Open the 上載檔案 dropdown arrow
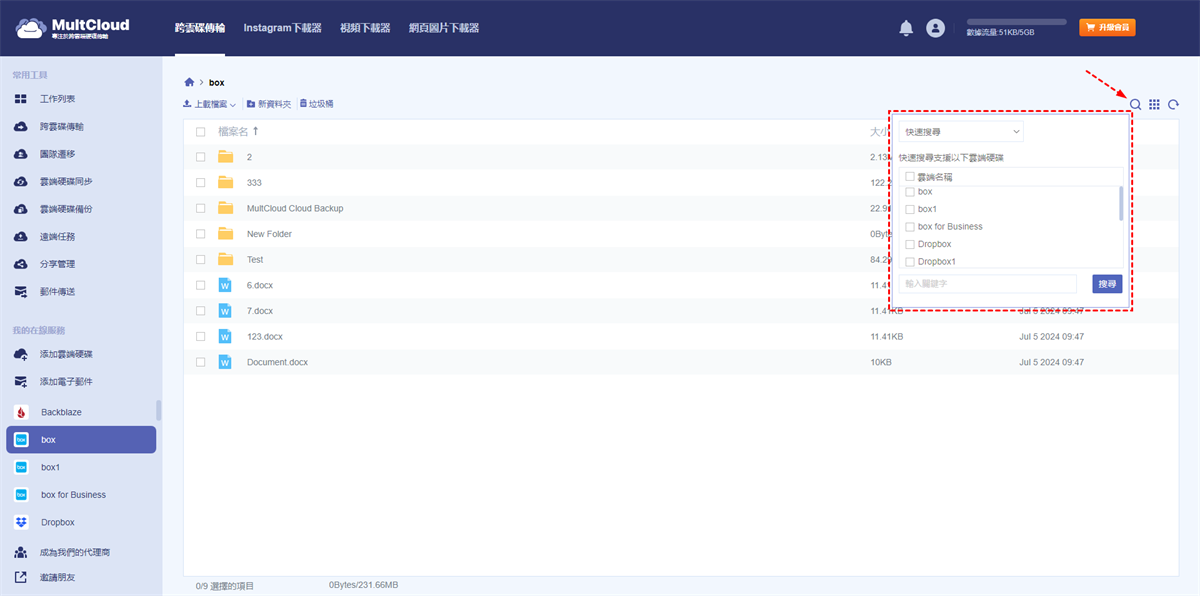This screenshot has width=1200, height=596. (233, 104)
